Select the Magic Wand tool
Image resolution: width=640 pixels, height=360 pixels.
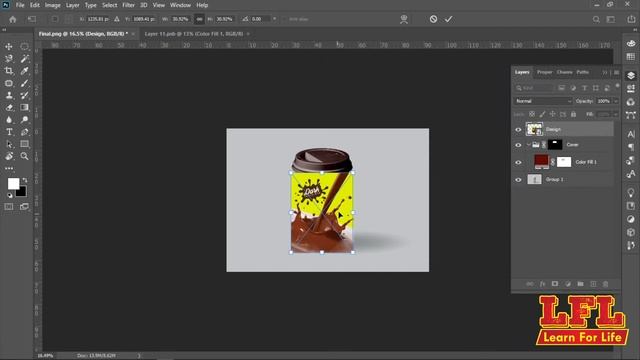[x=24, y=59]
